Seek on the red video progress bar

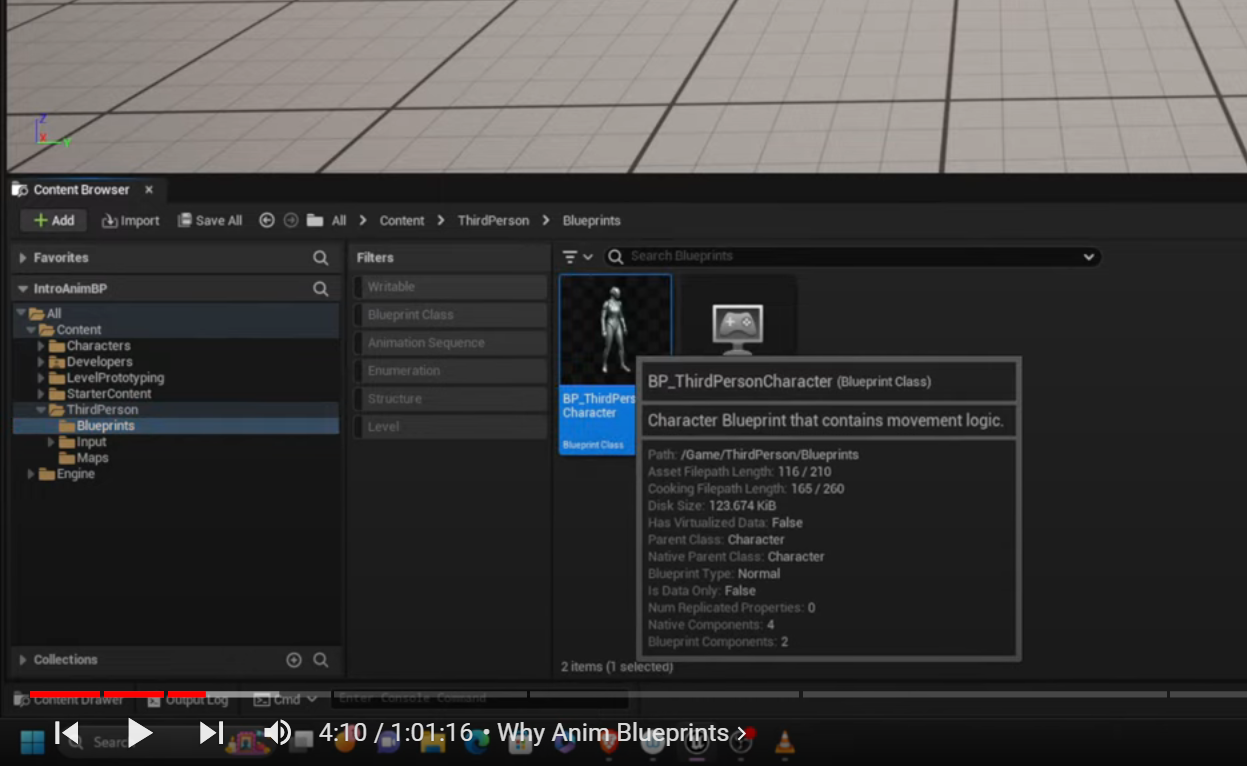[118, 694]
